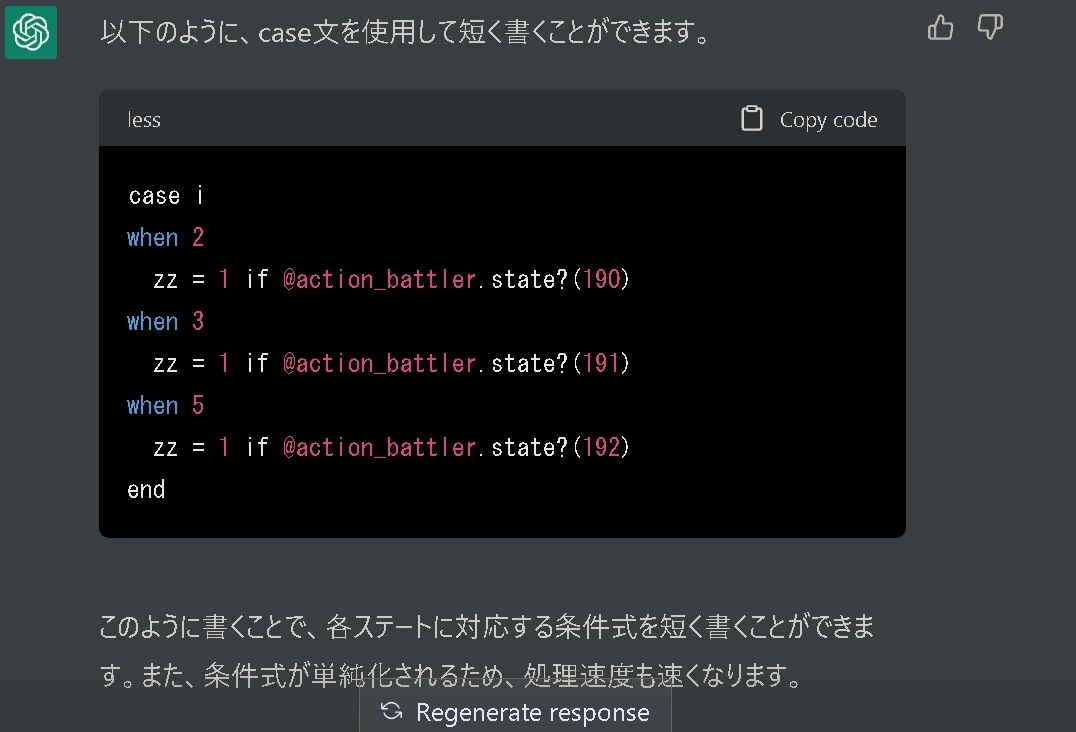The height and width of the screenshot is (732, 1076).
Task: Click the "when 3" line in the code
Action: click(x=166, y=322)
